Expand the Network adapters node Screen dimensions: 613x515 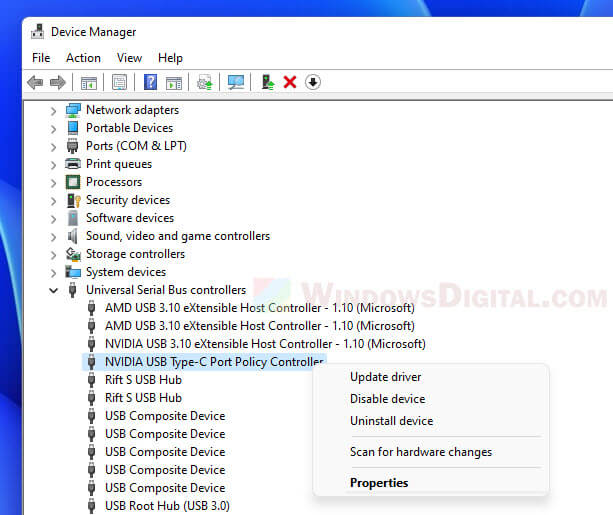(x=54, y=111)
